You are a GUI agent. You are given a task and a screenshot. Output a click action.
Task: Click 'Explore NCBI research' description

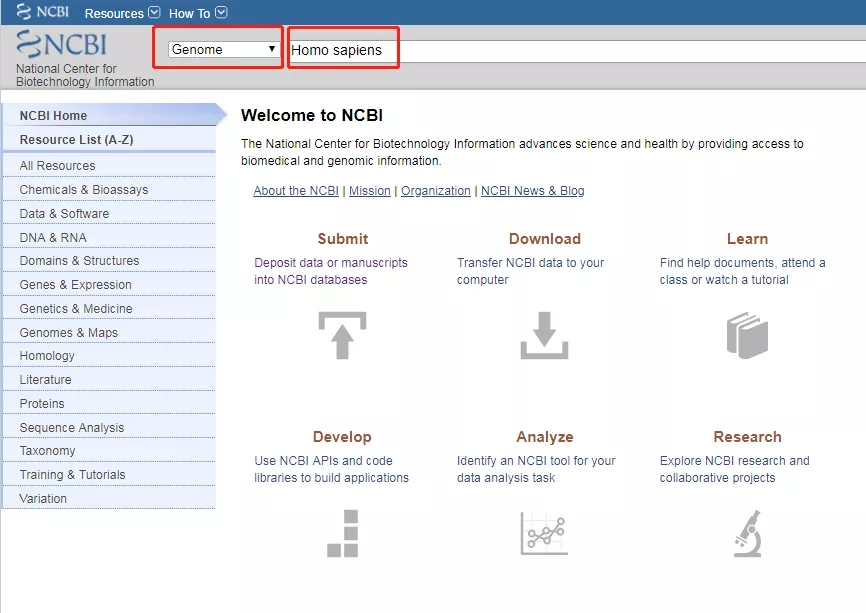pos(735,469)
